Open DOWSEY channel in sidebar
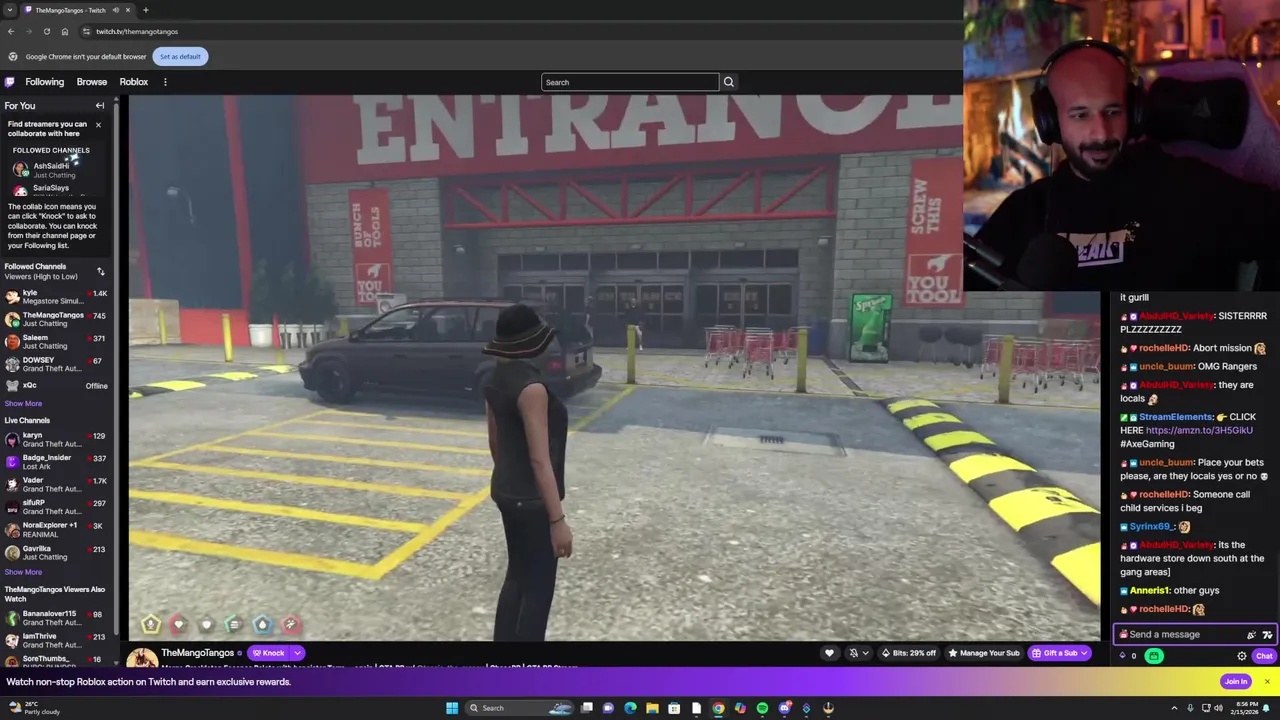Viewport: 1280px width, 720px height. (x=56, y=364)
